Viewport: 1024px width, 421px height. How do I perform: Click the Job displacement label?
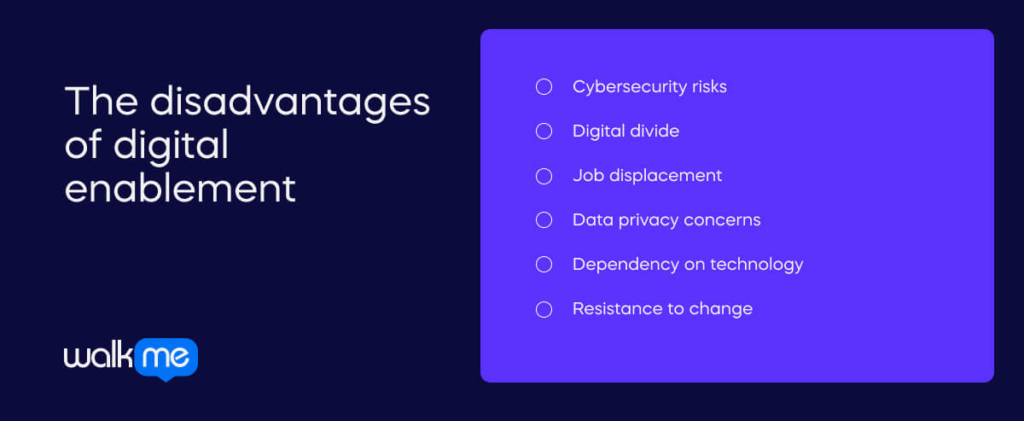(x=646, y=176)
